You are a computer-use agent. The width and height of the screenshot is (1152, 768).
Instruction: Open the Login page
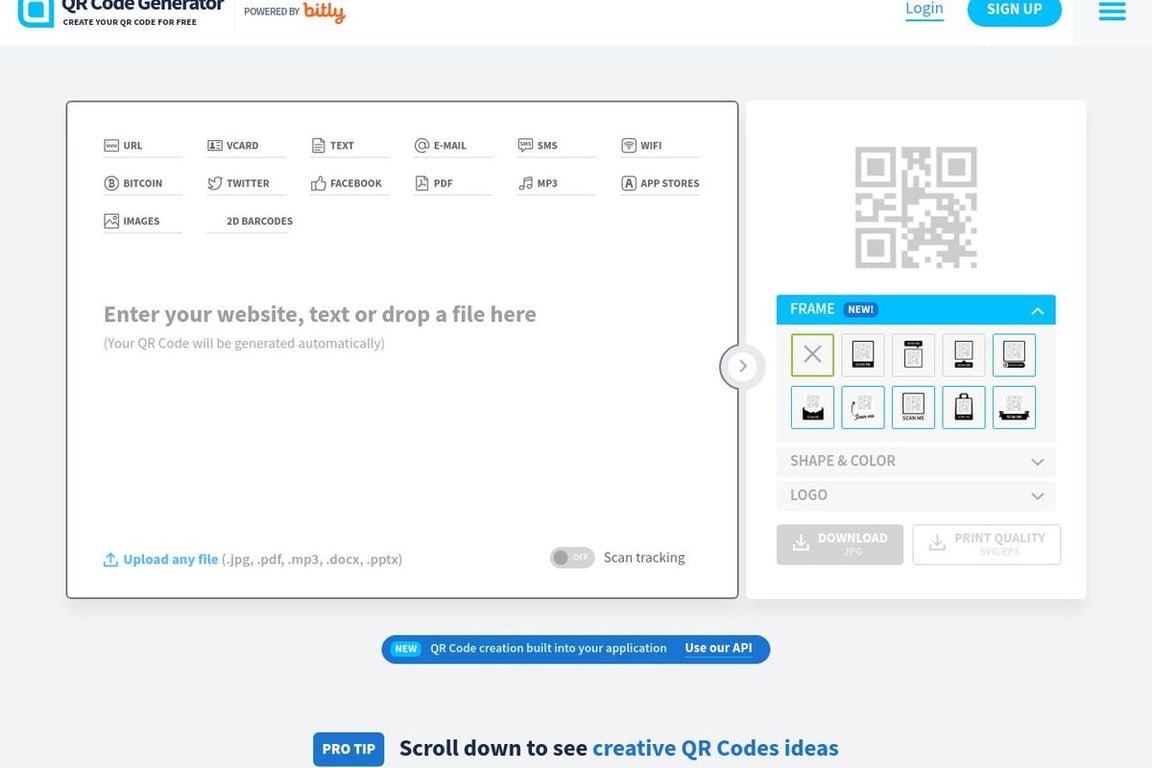tap(923, 8)
